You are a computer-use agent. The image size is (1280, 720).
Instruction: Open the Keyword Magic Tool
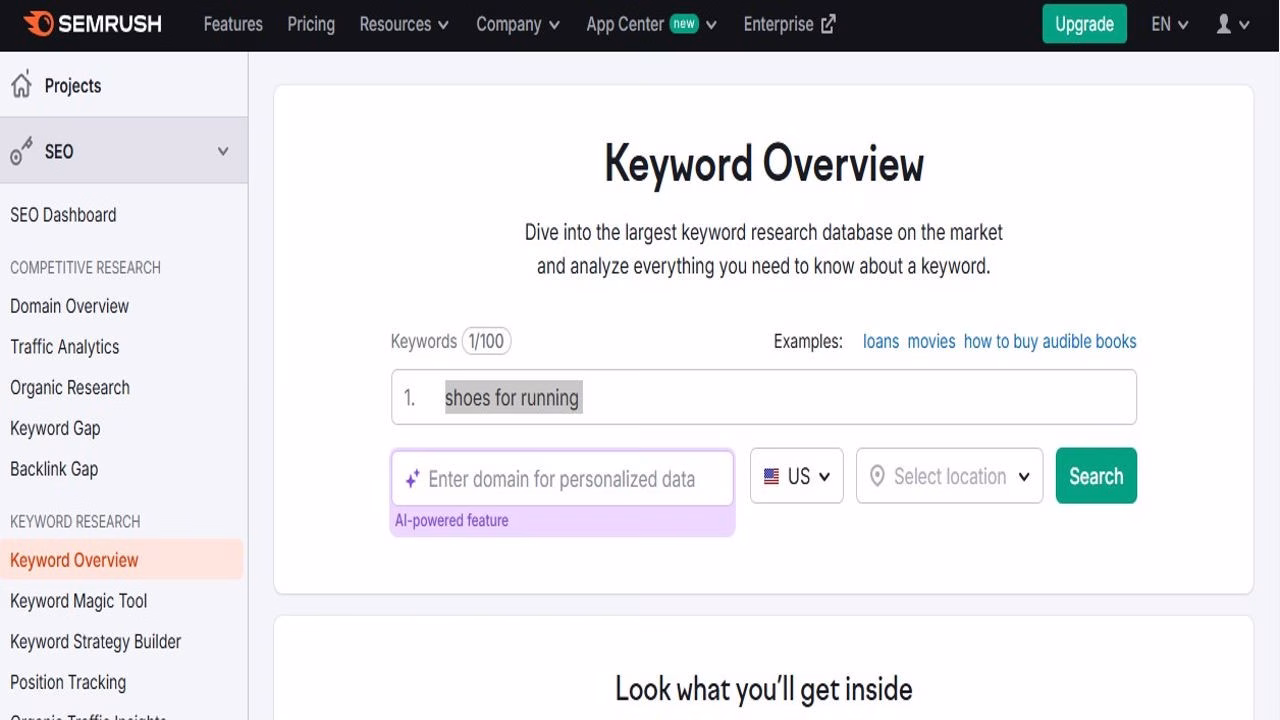tap(78, 600)
